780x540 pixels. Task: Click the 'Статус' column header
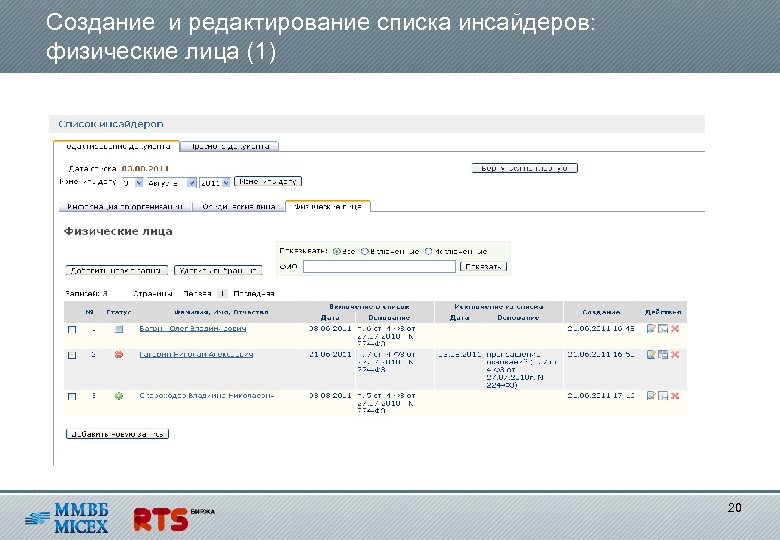pyautogui.click(x=119, y=312)
